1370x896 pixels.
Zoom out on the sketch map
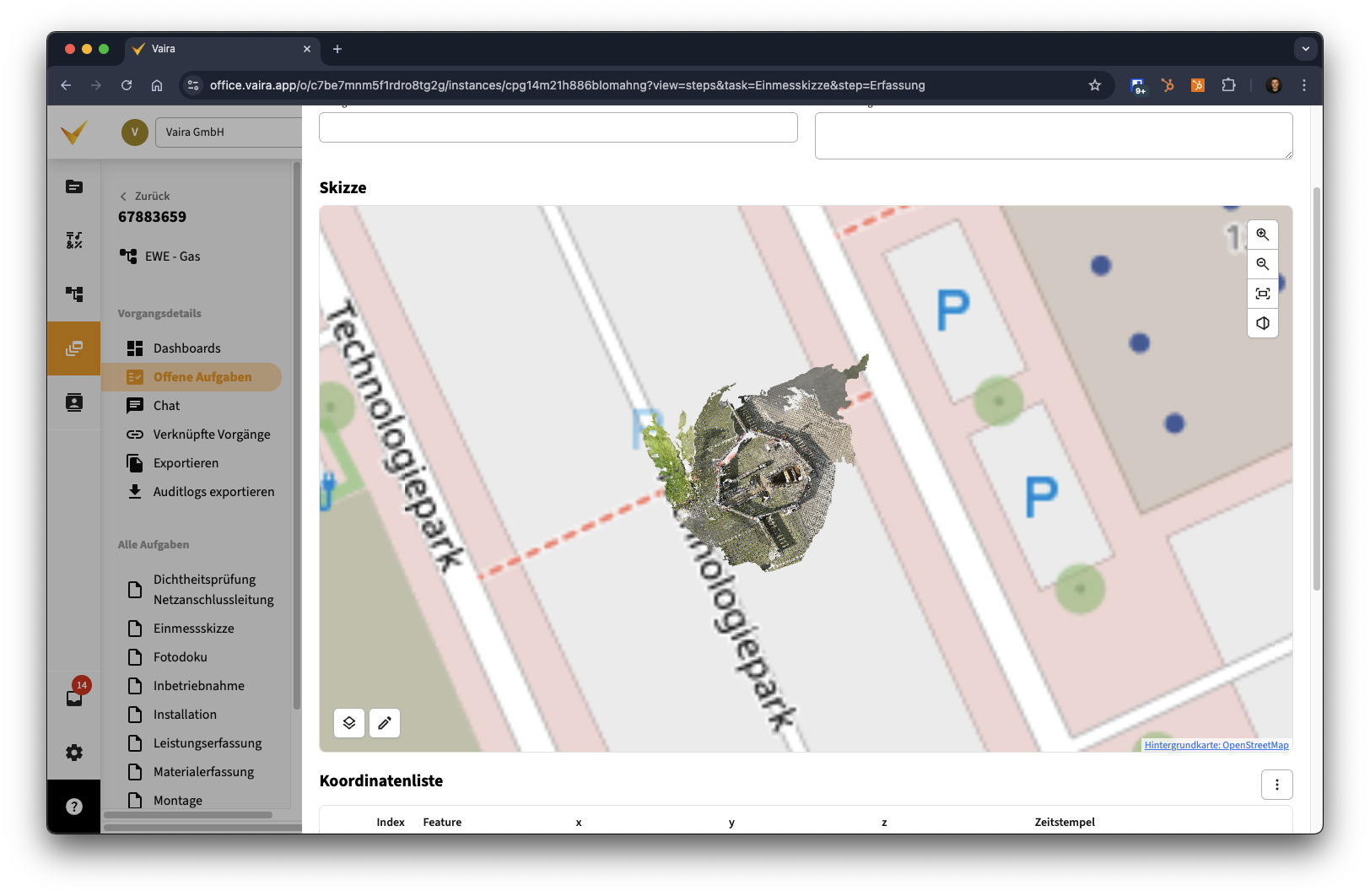1262,264
